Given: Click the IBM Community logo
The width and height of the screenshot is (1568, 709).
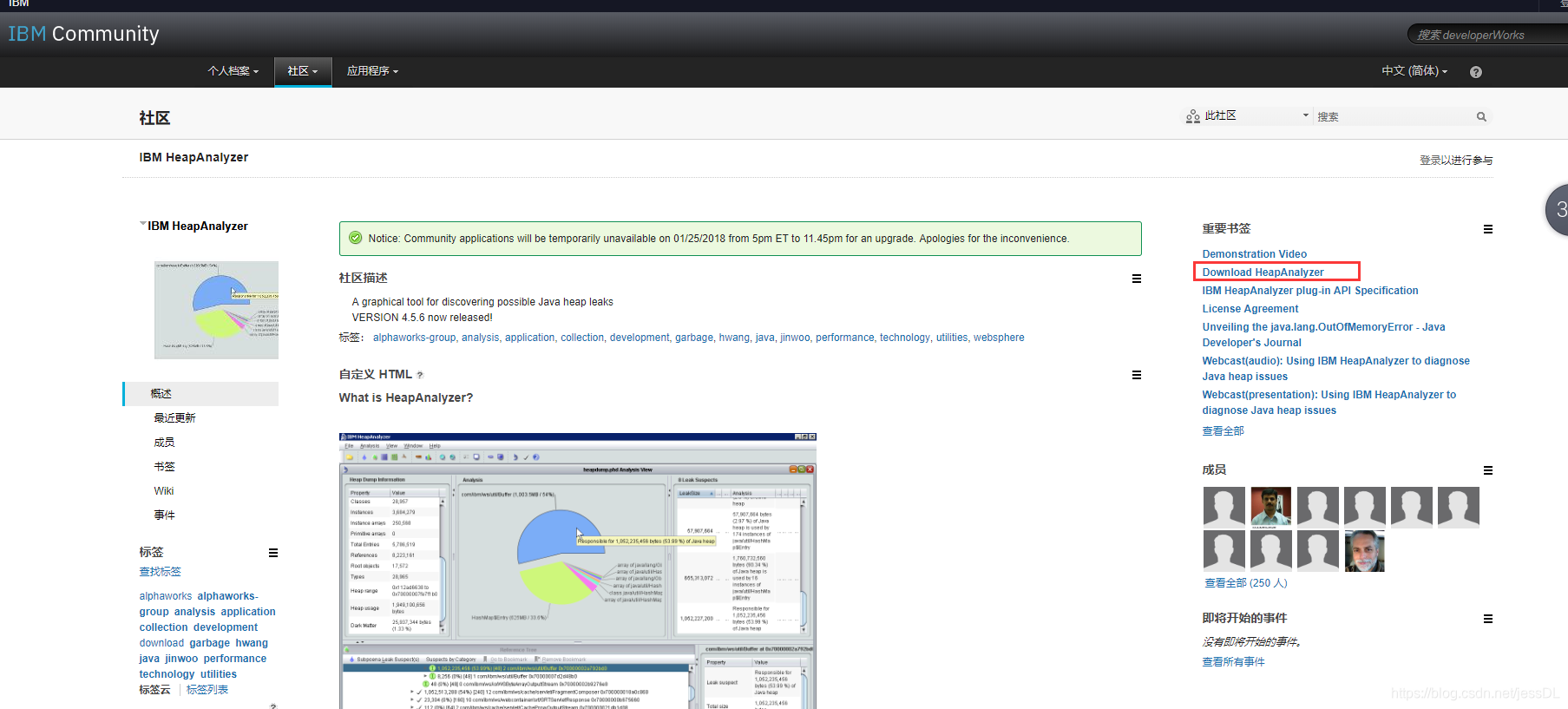Looking at the screenshot, I should 83,34.
